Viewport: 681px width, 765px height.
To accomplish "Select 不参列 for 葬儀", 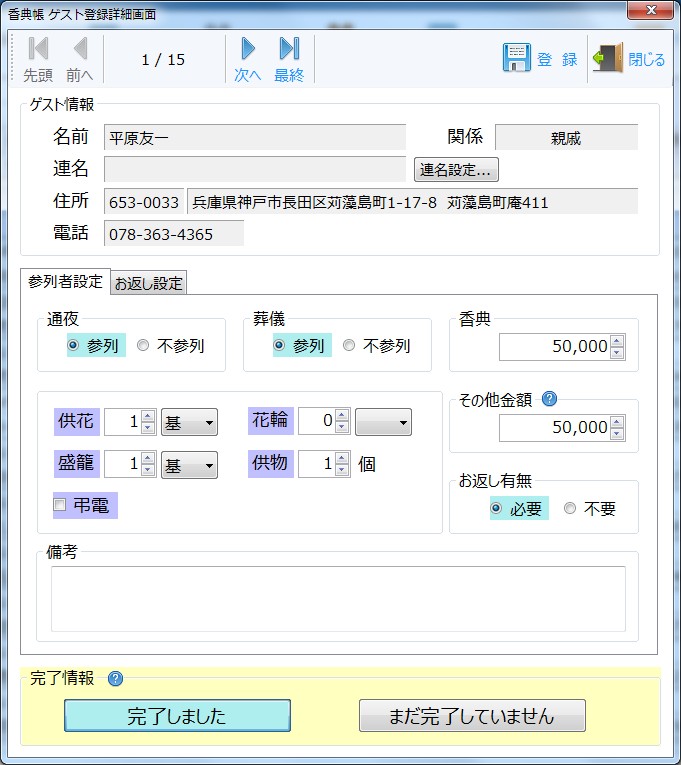I will click(x=349, y=346).
